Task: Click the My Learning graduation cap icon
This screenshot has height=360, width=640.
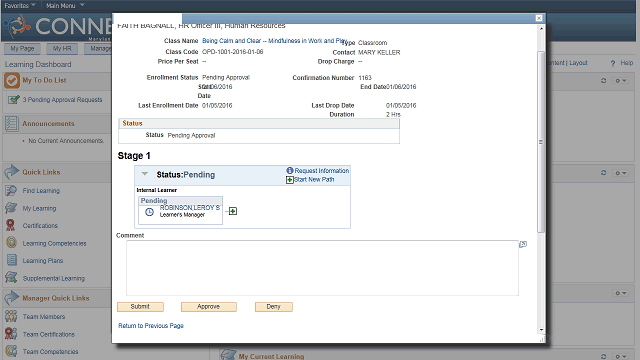Action: click(x=11, y=208)
